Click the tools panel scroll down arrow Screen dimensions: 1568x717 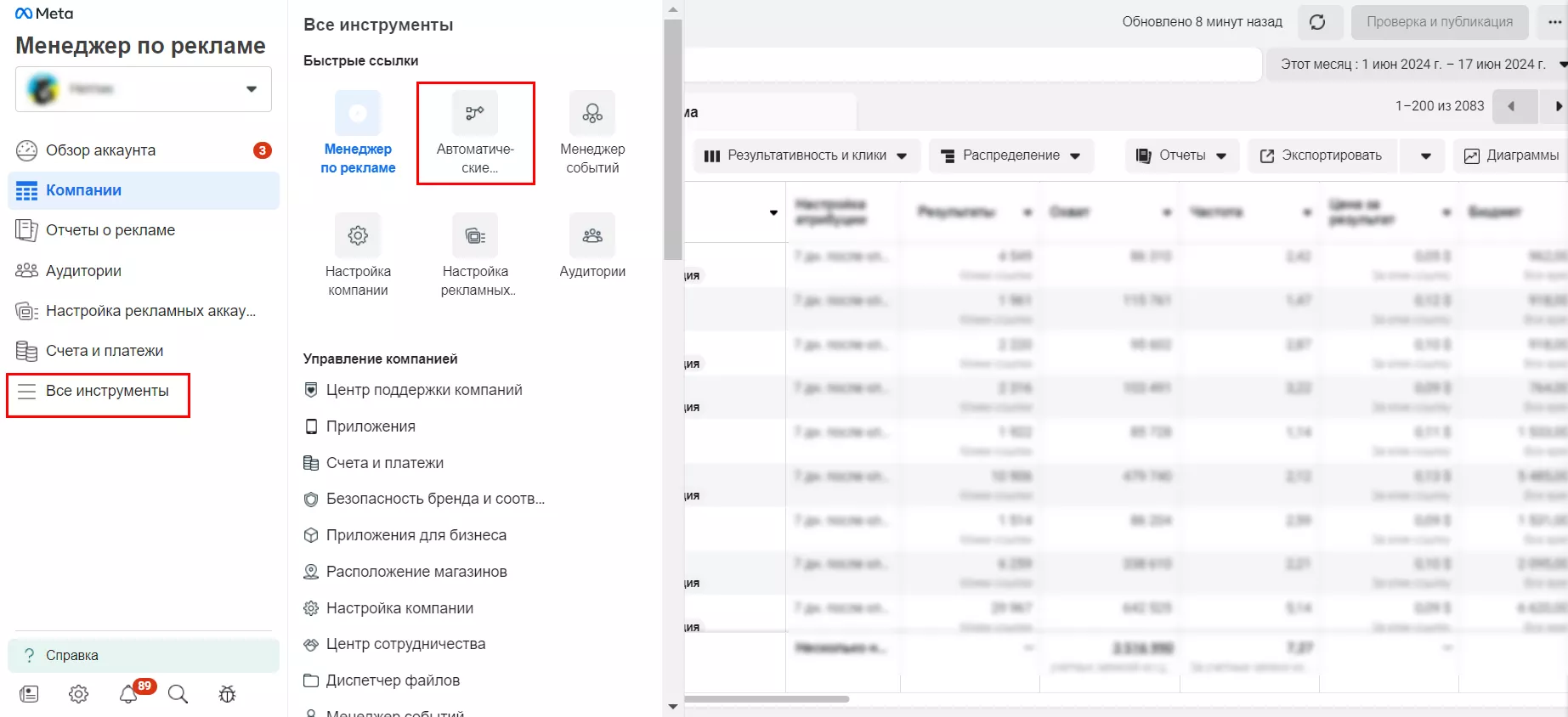pyautogui.click(x=673, y=707)
